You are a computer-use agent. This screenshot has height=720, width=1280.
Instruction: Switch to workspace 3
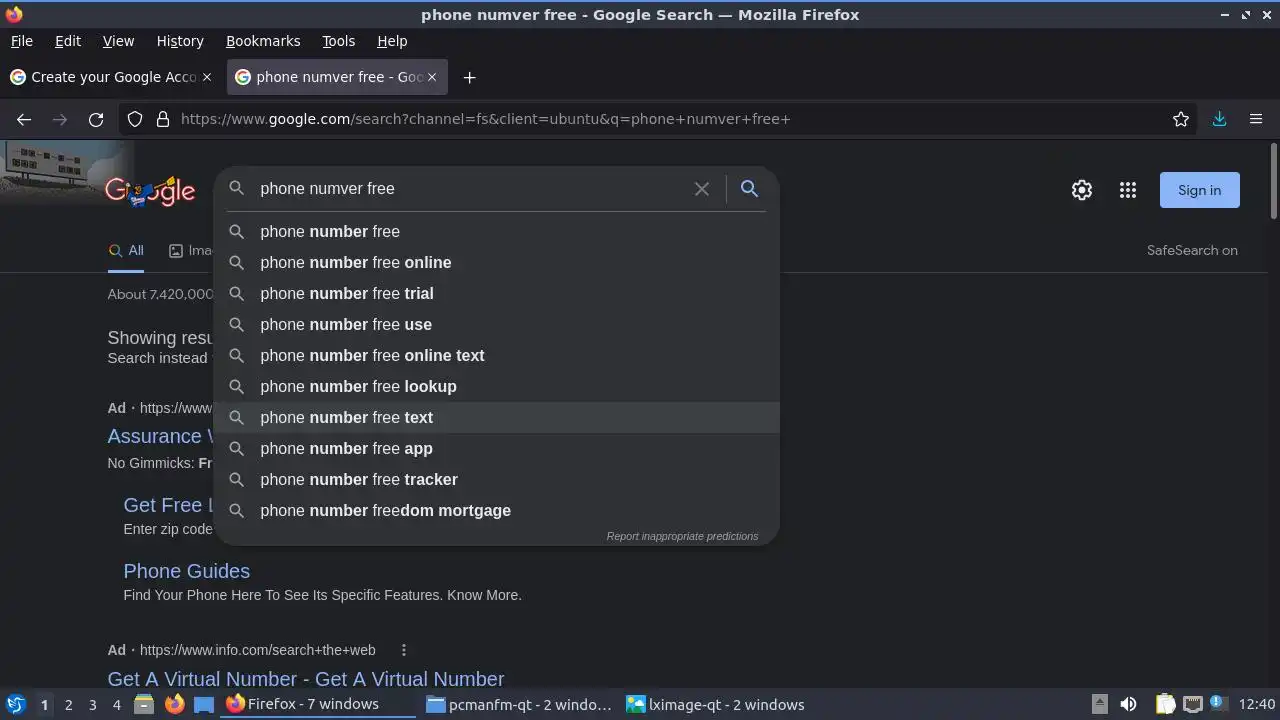[x=92, y=705]
